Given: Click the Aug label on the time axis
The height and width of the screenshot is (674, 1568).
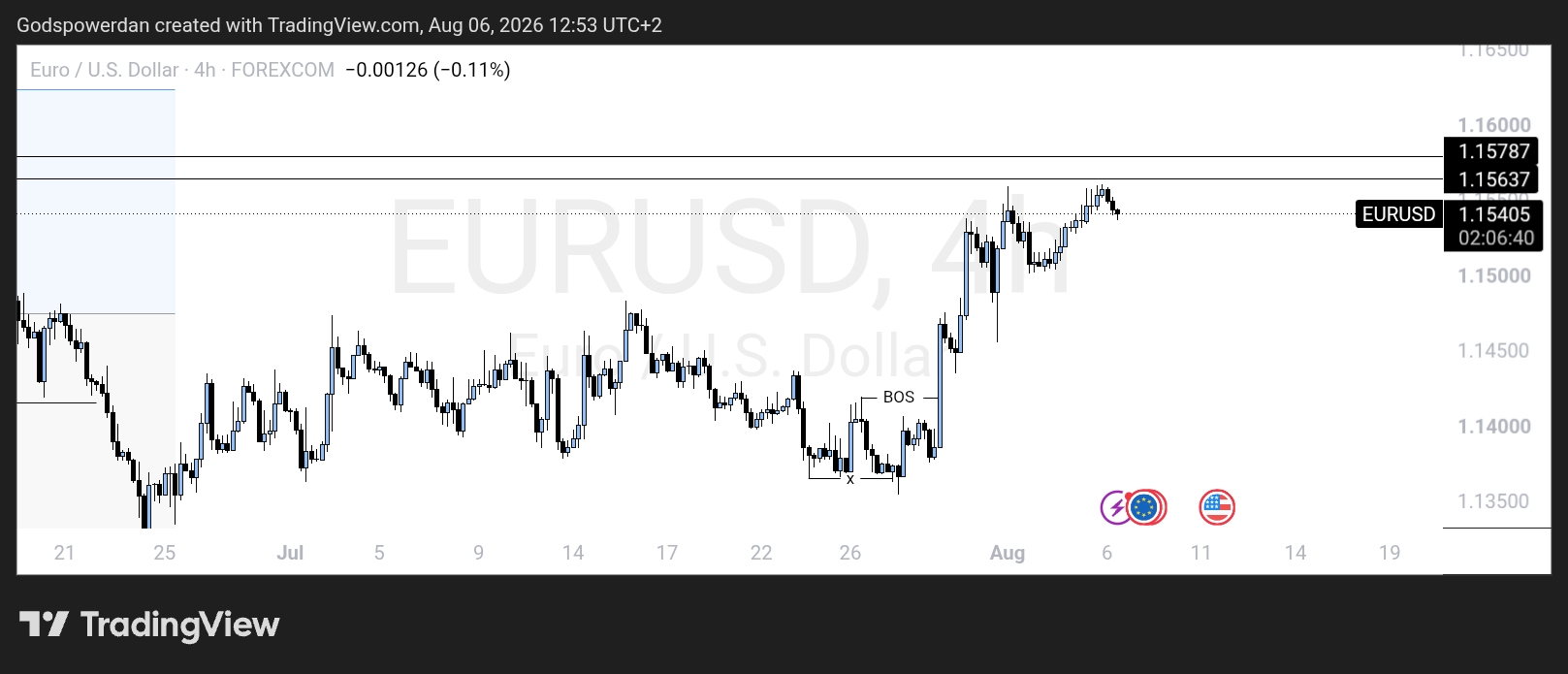Looking at the screenshot, I should [1007, 553].
